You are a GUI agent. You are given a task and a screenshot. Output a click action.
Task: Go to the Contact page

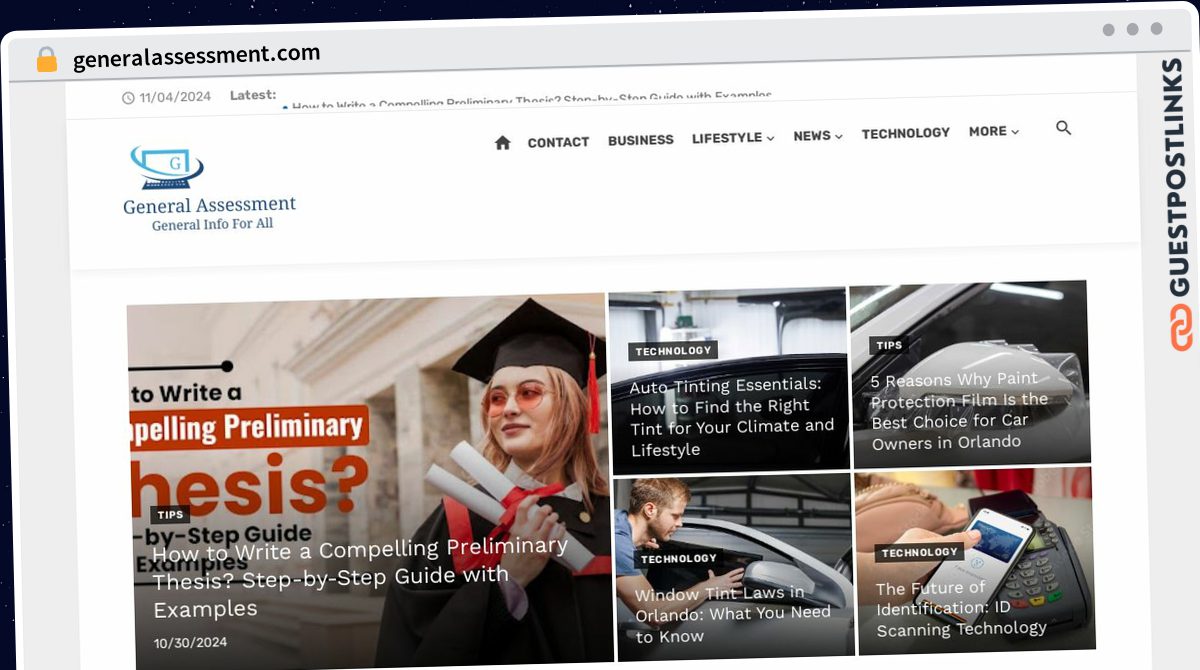point(558,142)
